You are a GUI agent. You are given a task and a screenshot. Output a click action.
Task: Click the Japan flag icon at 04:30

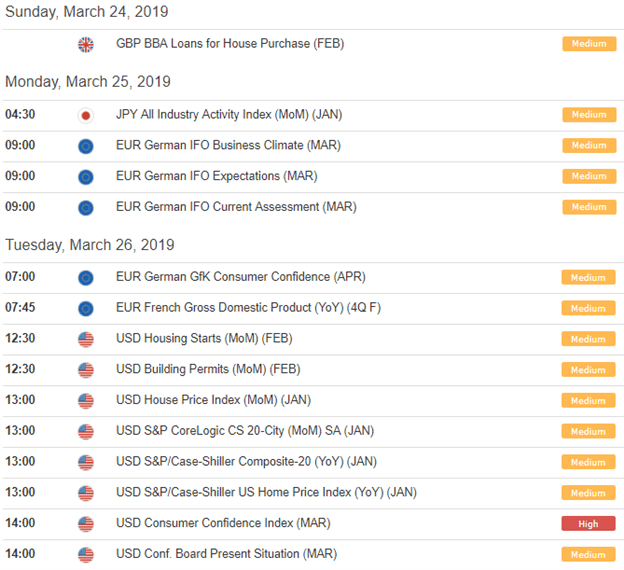(86, 115)
